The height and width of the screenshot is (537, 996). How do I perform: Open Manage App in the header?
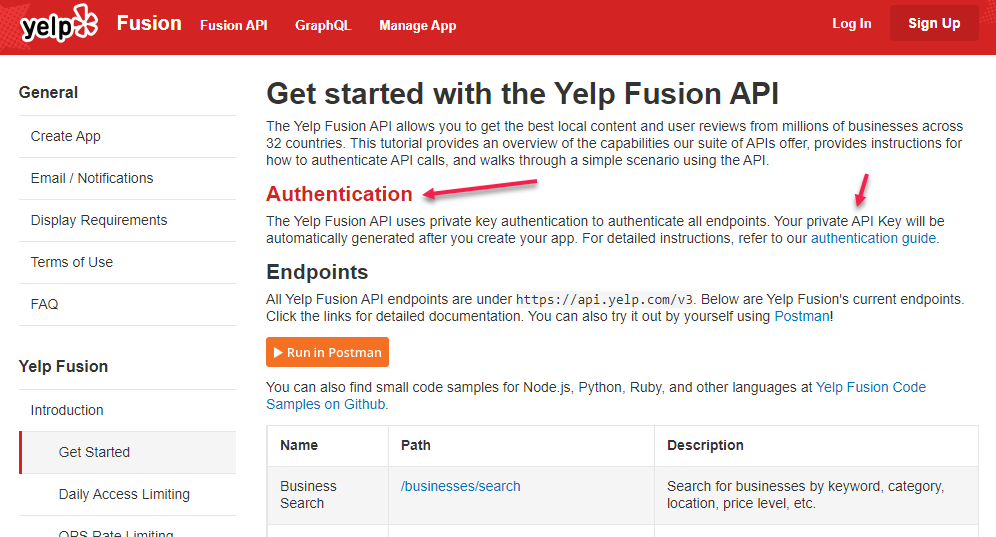point(417,25)
